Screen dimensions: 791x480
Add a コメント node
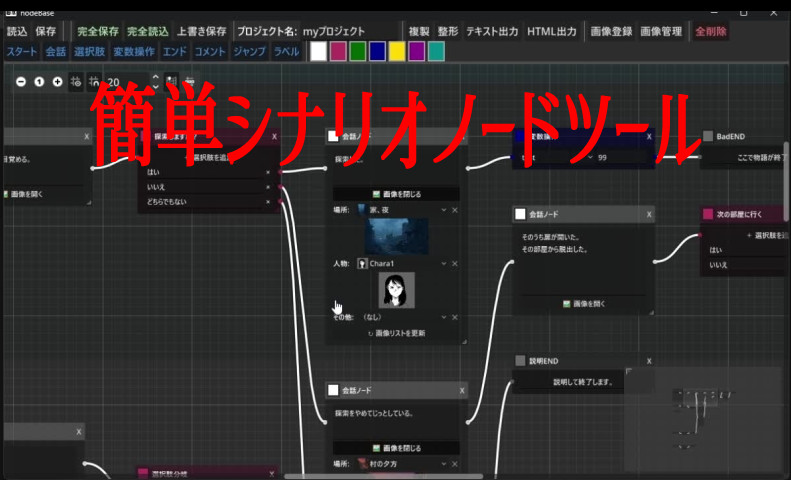pyautogui.click(x=210, y=51)
